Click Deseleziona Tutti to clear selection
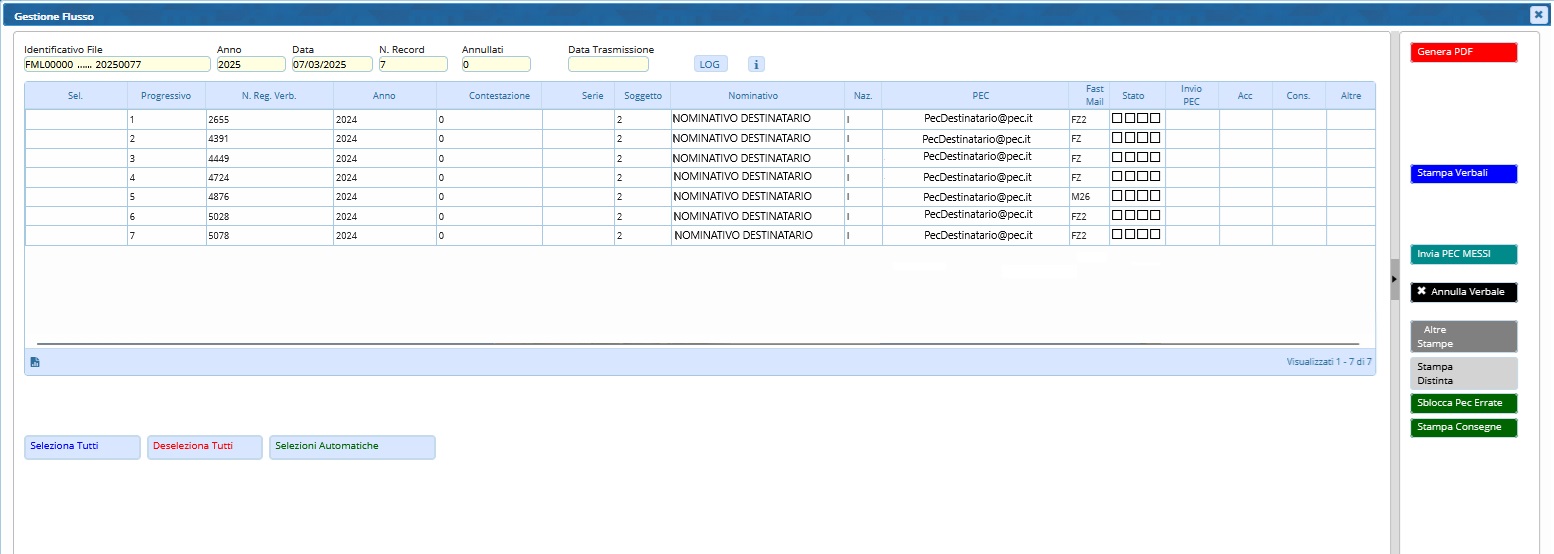 point(204,447)
